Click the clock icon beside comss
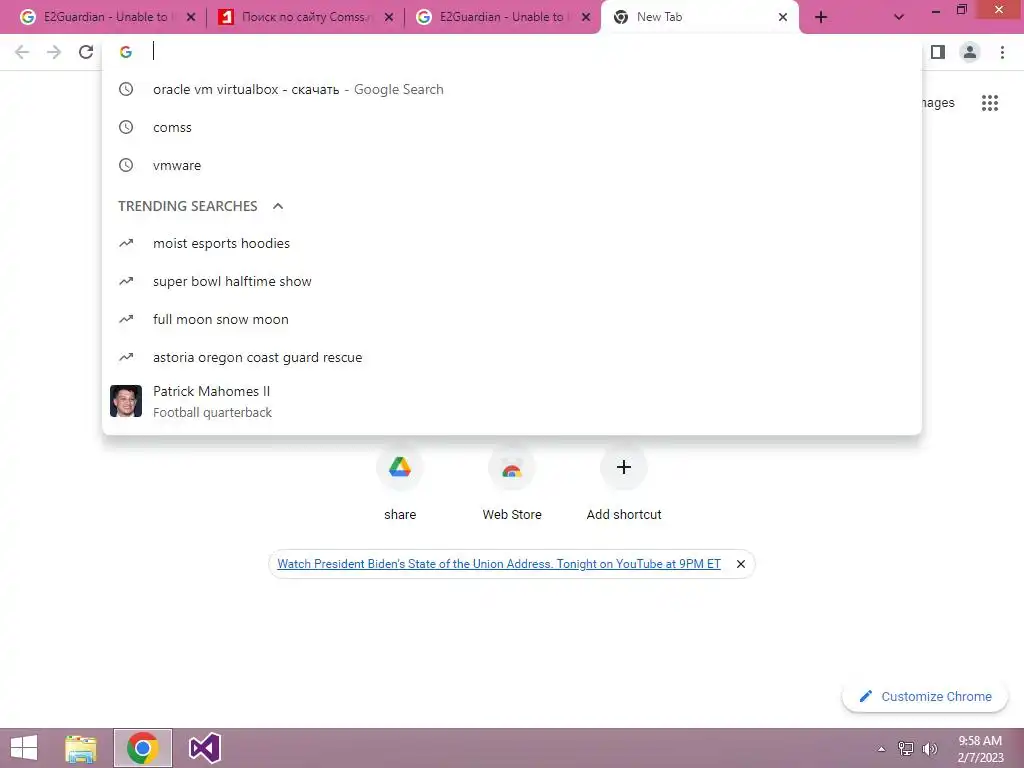 tap(126, 127)
